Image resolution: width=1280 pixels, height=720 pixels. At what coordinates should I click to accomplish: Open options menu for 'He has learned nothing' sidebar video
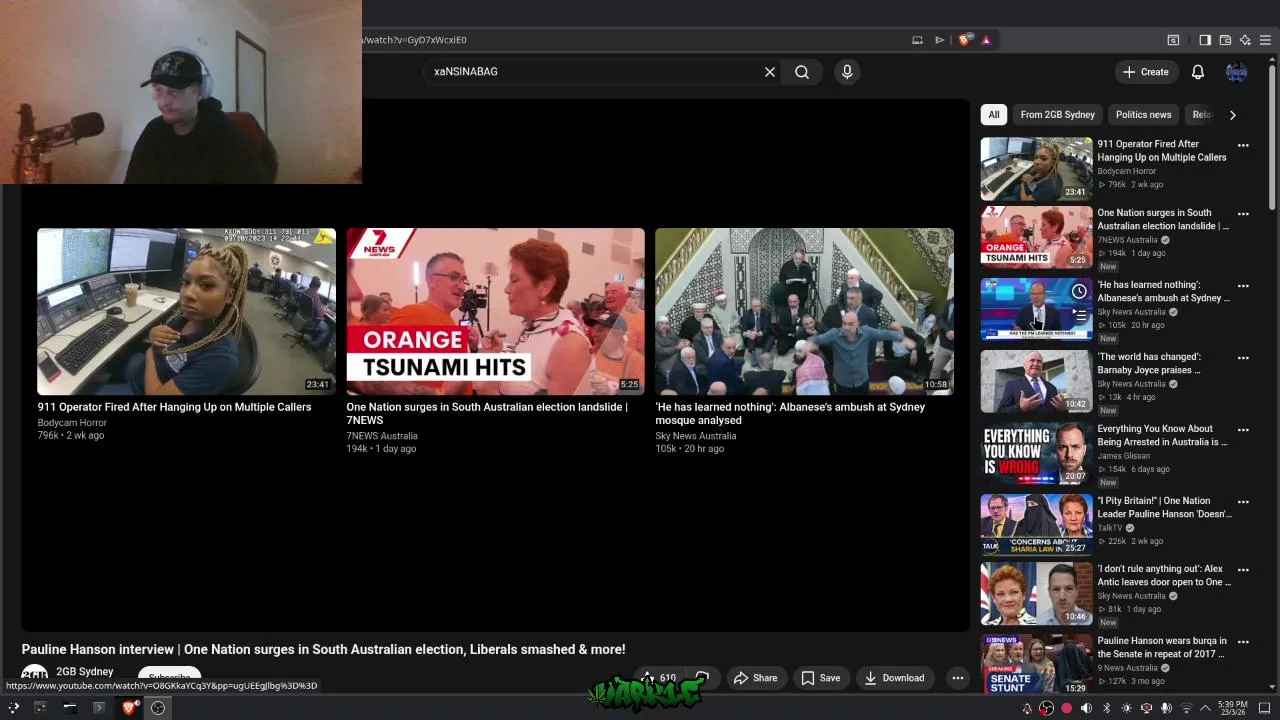1243,285
